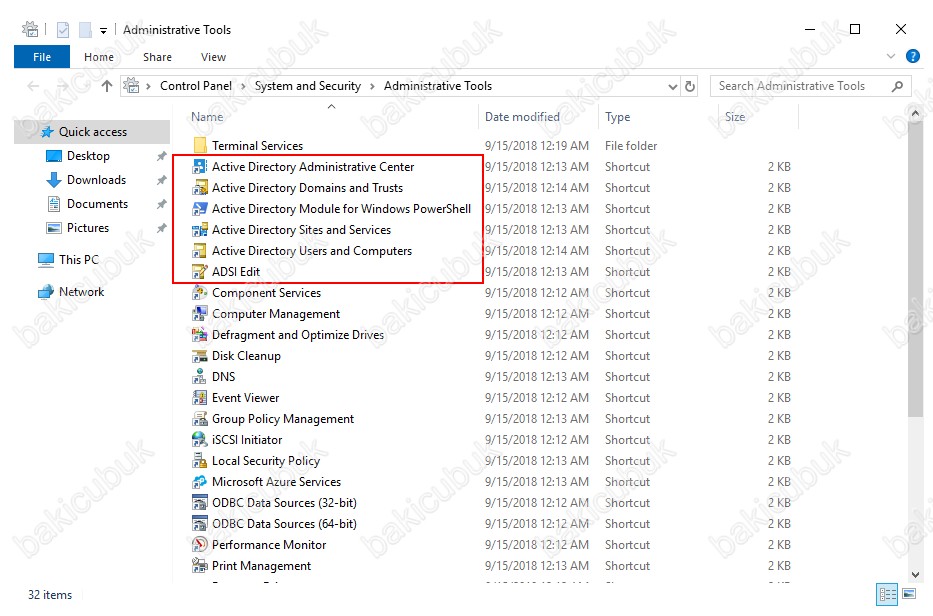Open the View ribbon tab
Image resolution: width=933 pixels, height=616 pixels.
(213, 57)
